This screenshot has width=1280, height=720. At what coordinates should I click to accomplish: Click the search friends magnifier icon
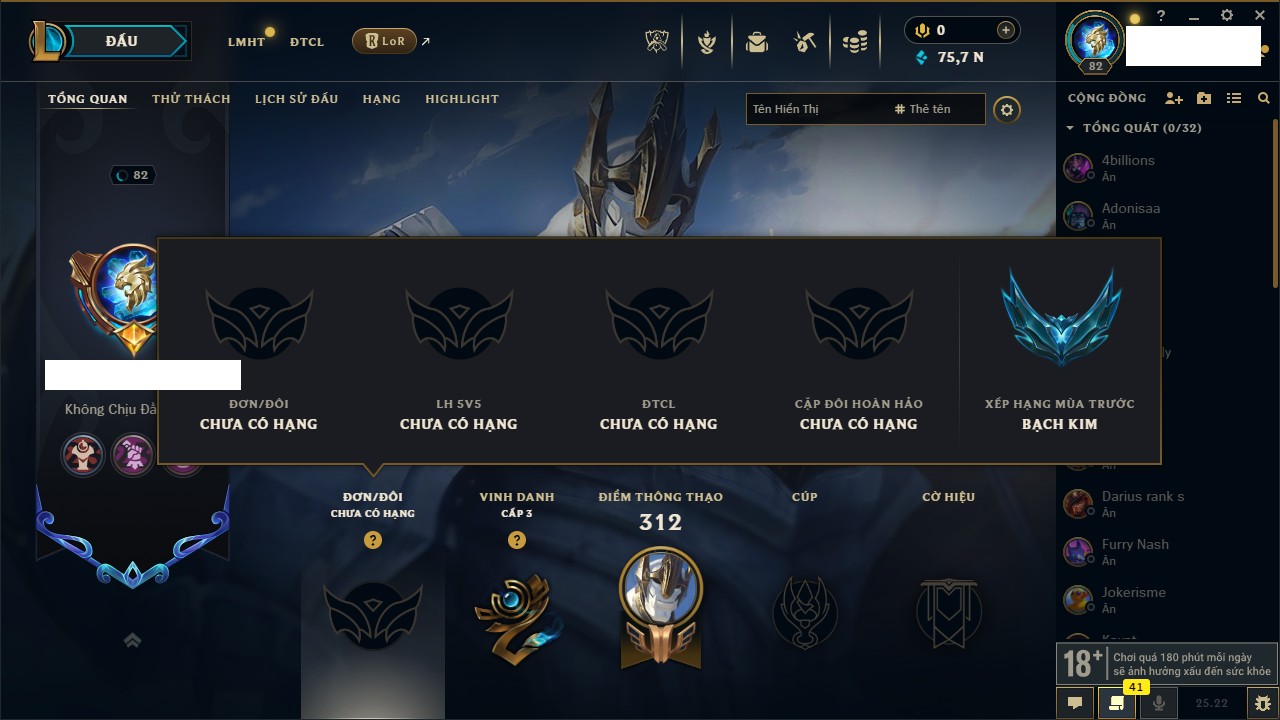1264,98
